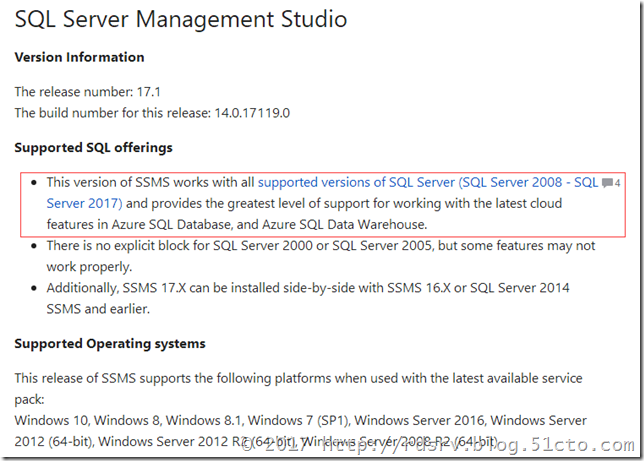Click the build number 14.0.17119.0 line
644x461 pixels.
pos(152,113)
